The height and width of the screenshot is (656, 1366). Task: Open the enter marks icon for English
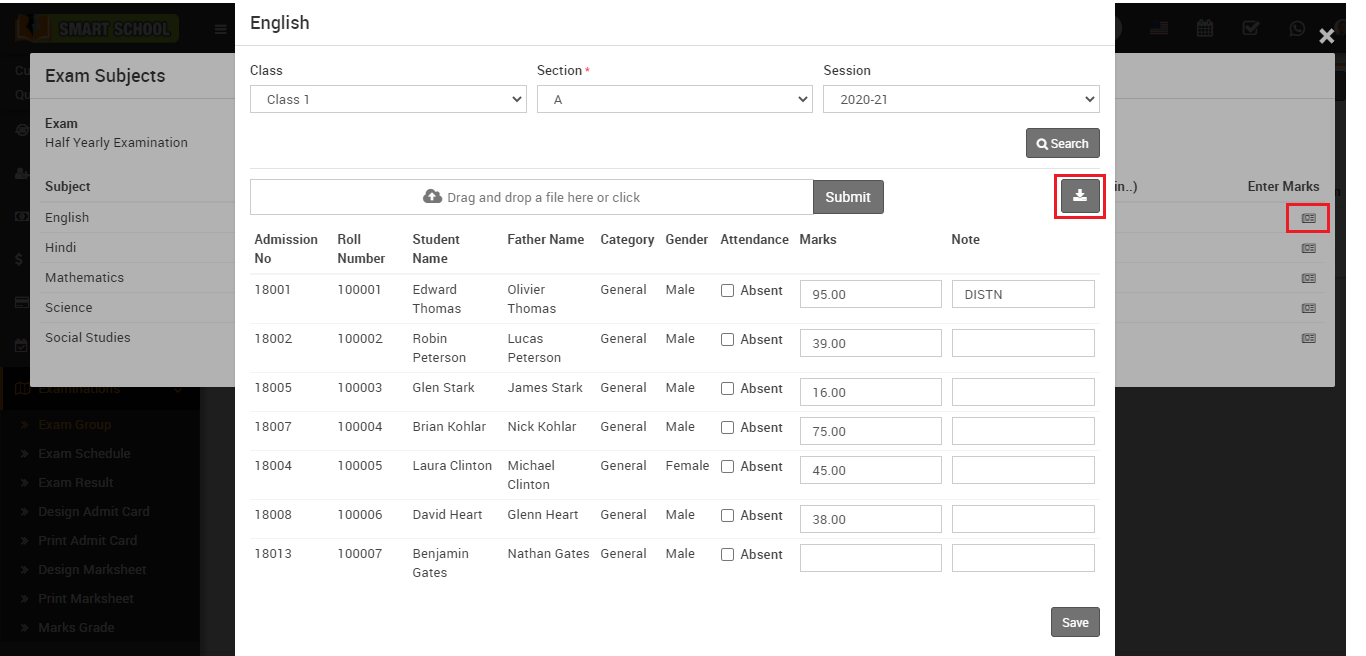pyautogui.click(x=1308, y=218)
